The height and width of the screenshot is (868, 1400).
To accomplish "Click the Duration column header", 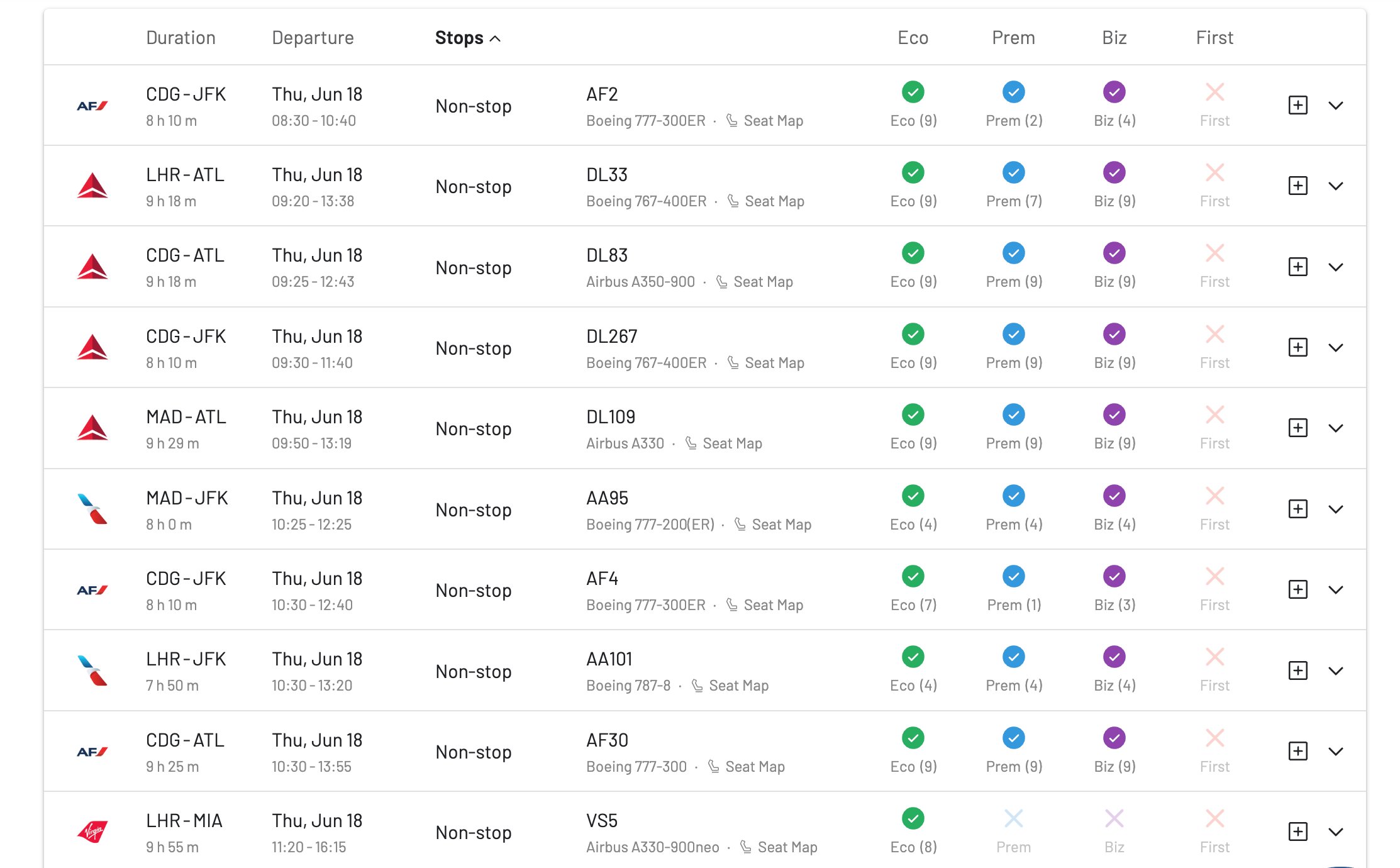I will click(181, 38).
